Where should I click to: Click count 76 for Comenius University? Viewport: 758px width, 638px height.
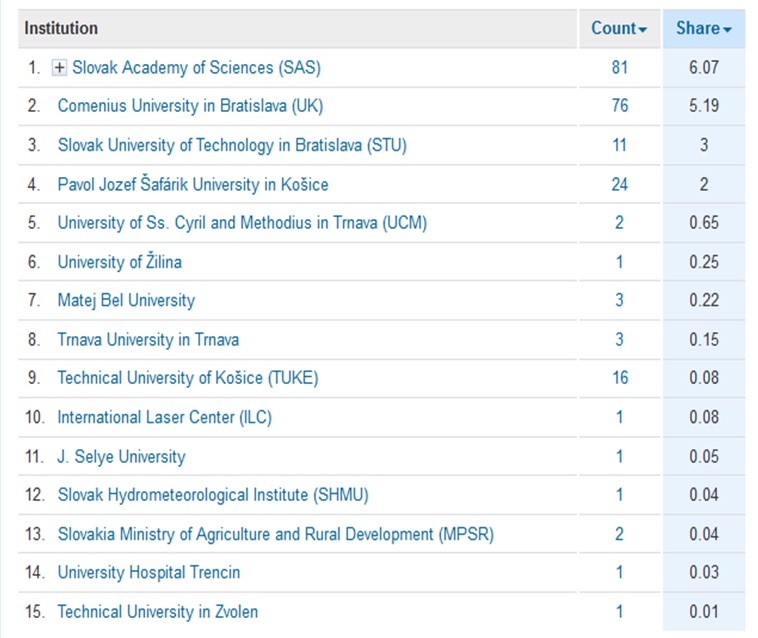[619, 105]
